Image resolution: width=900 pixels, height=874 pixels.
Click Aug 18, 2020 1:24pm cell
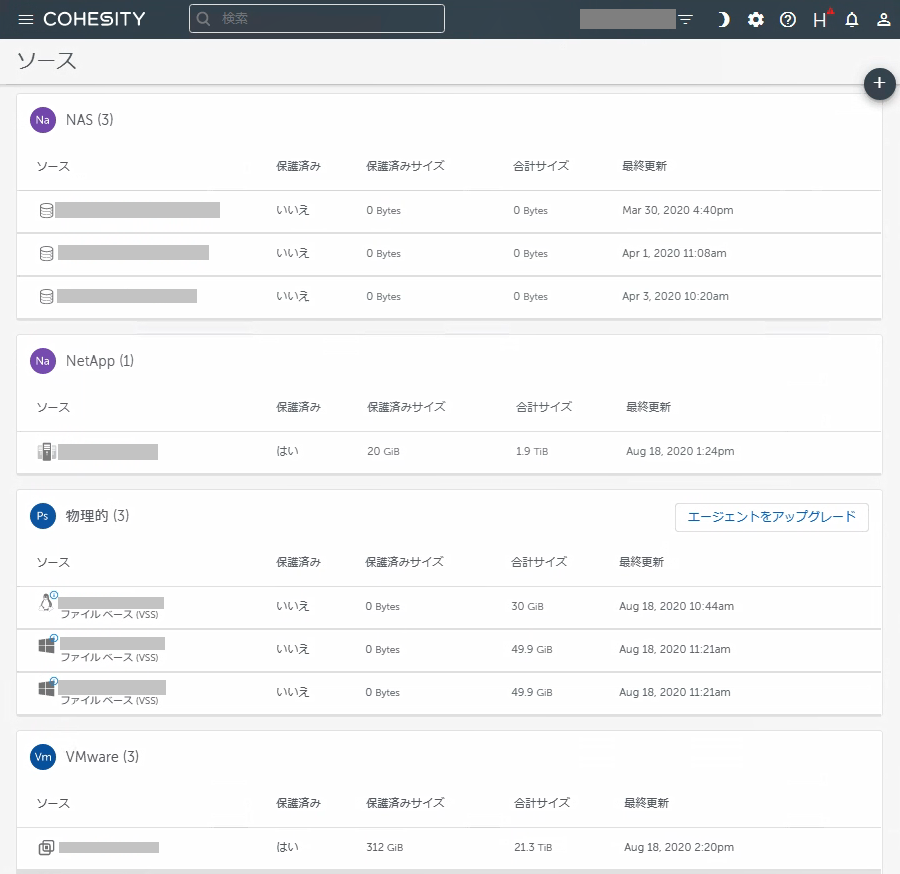(x=680, y=452)
